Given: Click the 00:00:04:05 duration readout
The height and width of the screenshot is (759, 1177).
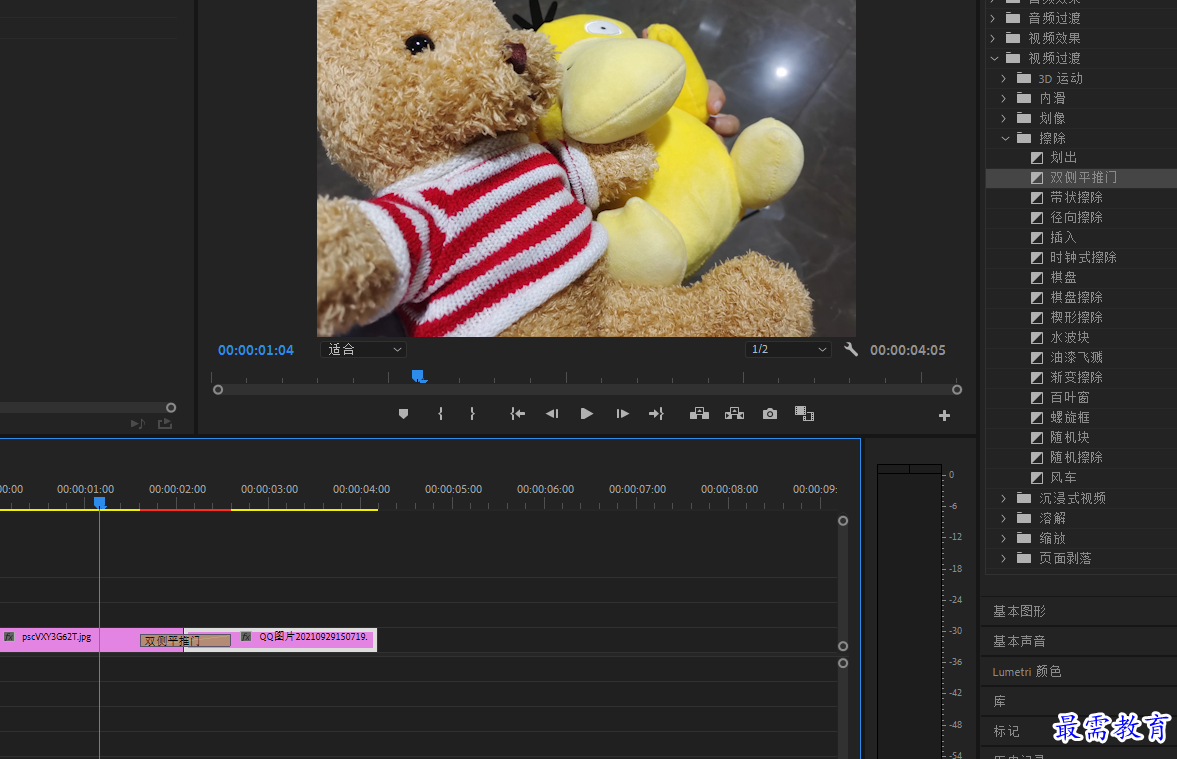Looking at the screenshot, I should coord(908,350).
